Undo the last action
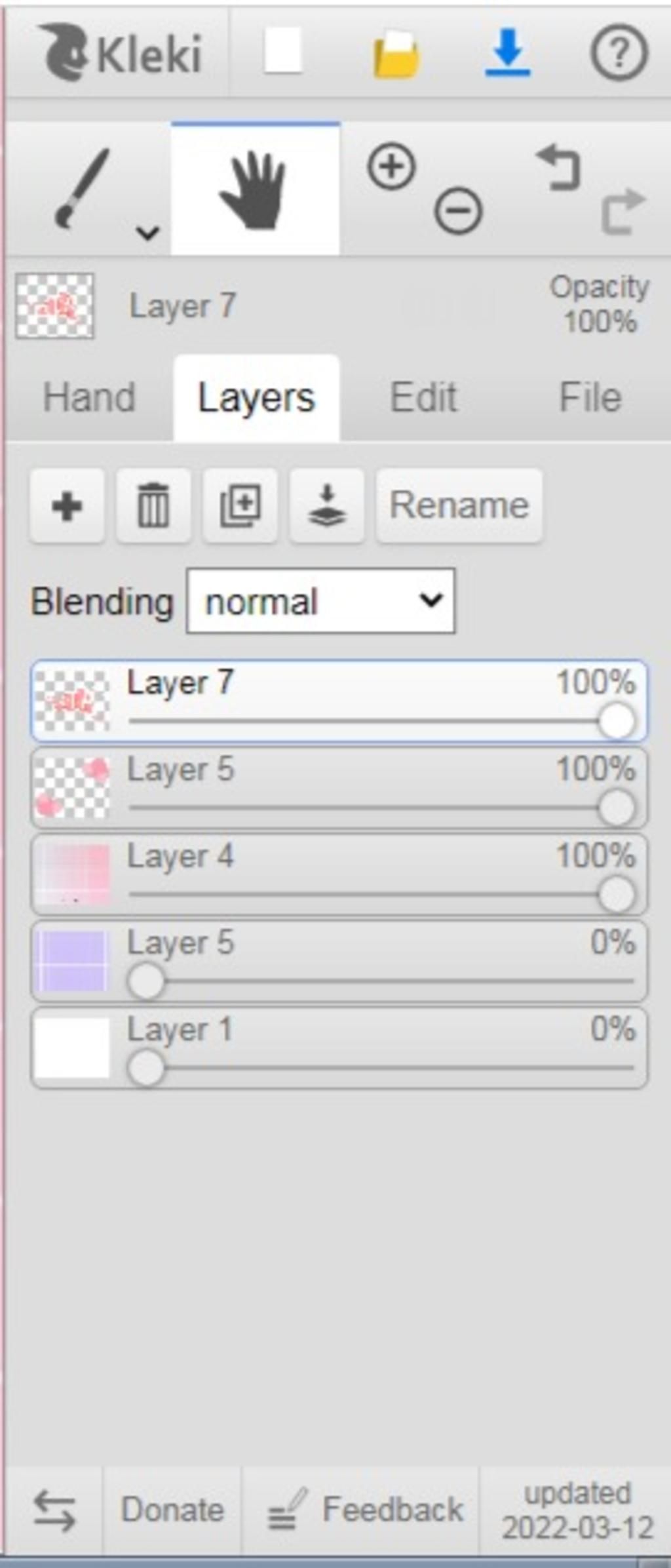The width and height of the screenshot is (671, 1568). 558,168
